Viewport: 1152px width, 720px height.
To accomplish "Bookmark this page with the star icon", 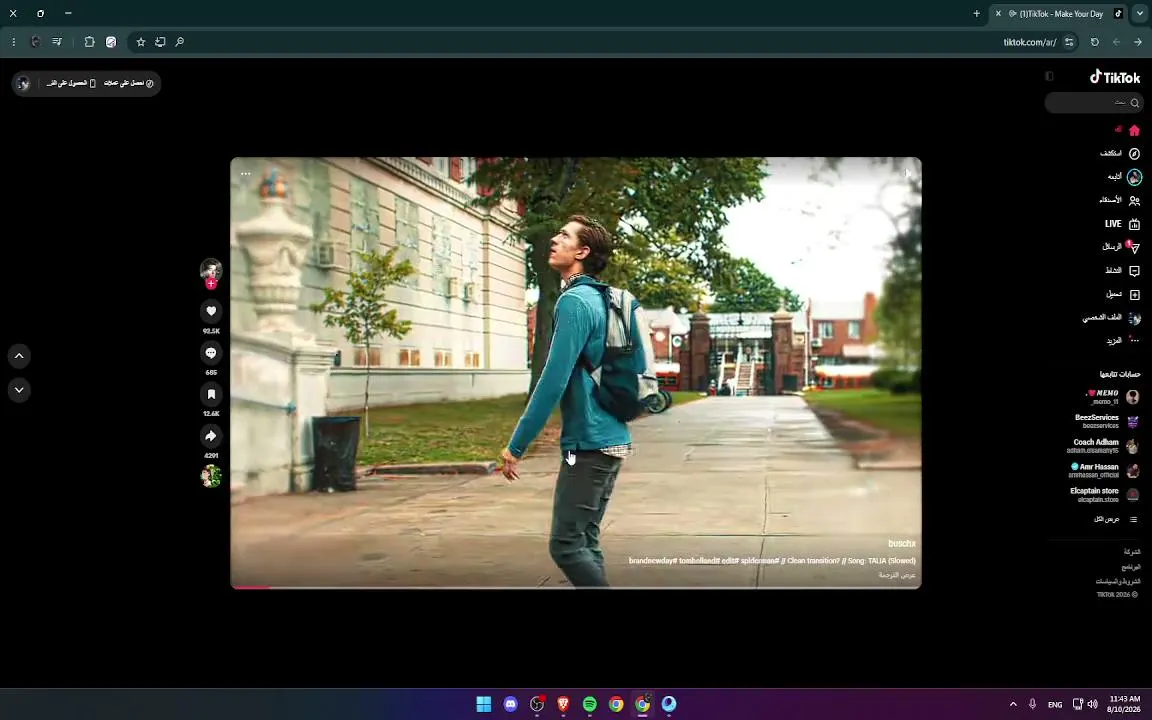I will pyautogui.click(x=141, y=42).
